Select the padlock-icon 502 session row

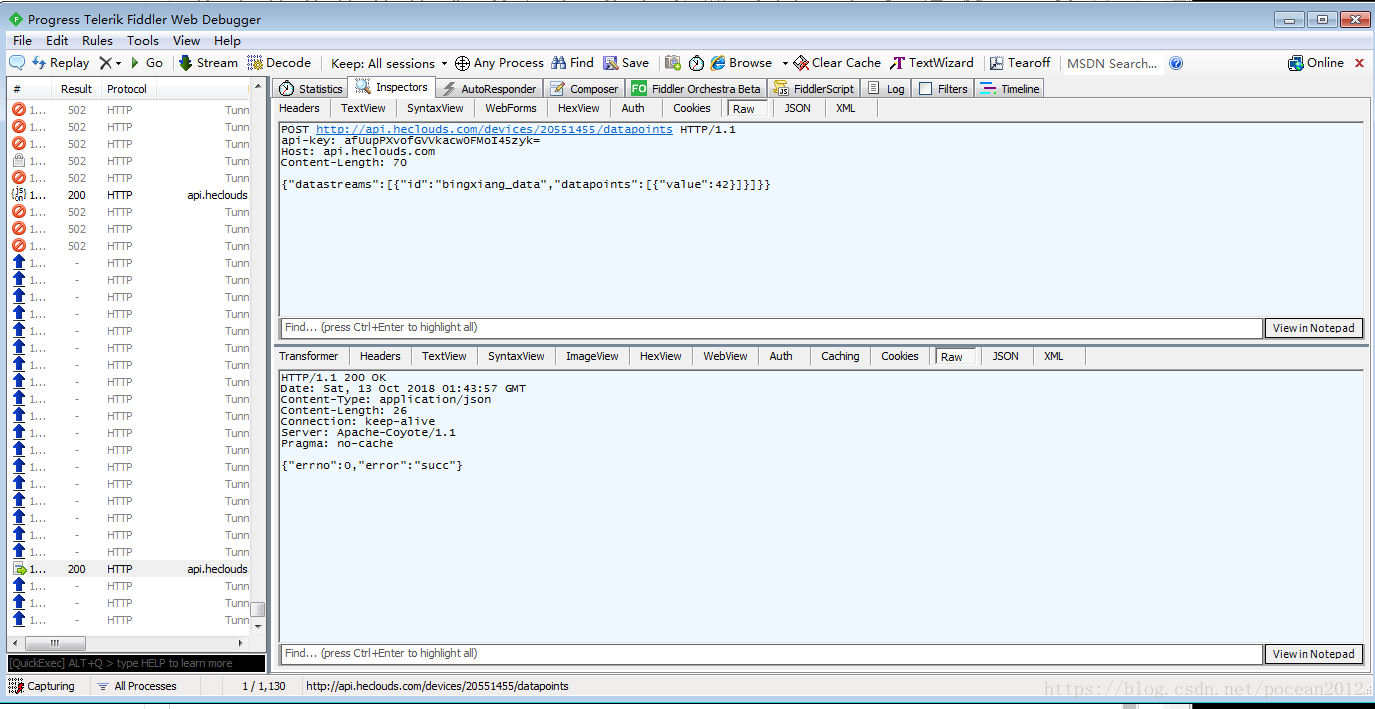[x=129, y=161]
